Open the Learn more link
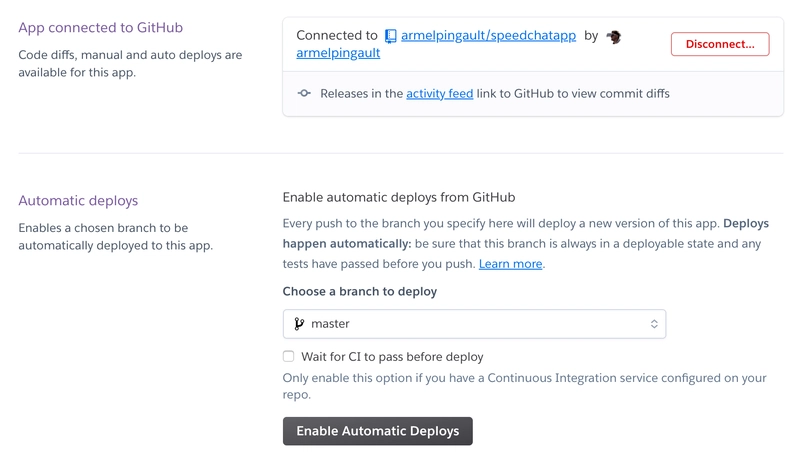This screenshot has height=462, width=800. point(510,264)
